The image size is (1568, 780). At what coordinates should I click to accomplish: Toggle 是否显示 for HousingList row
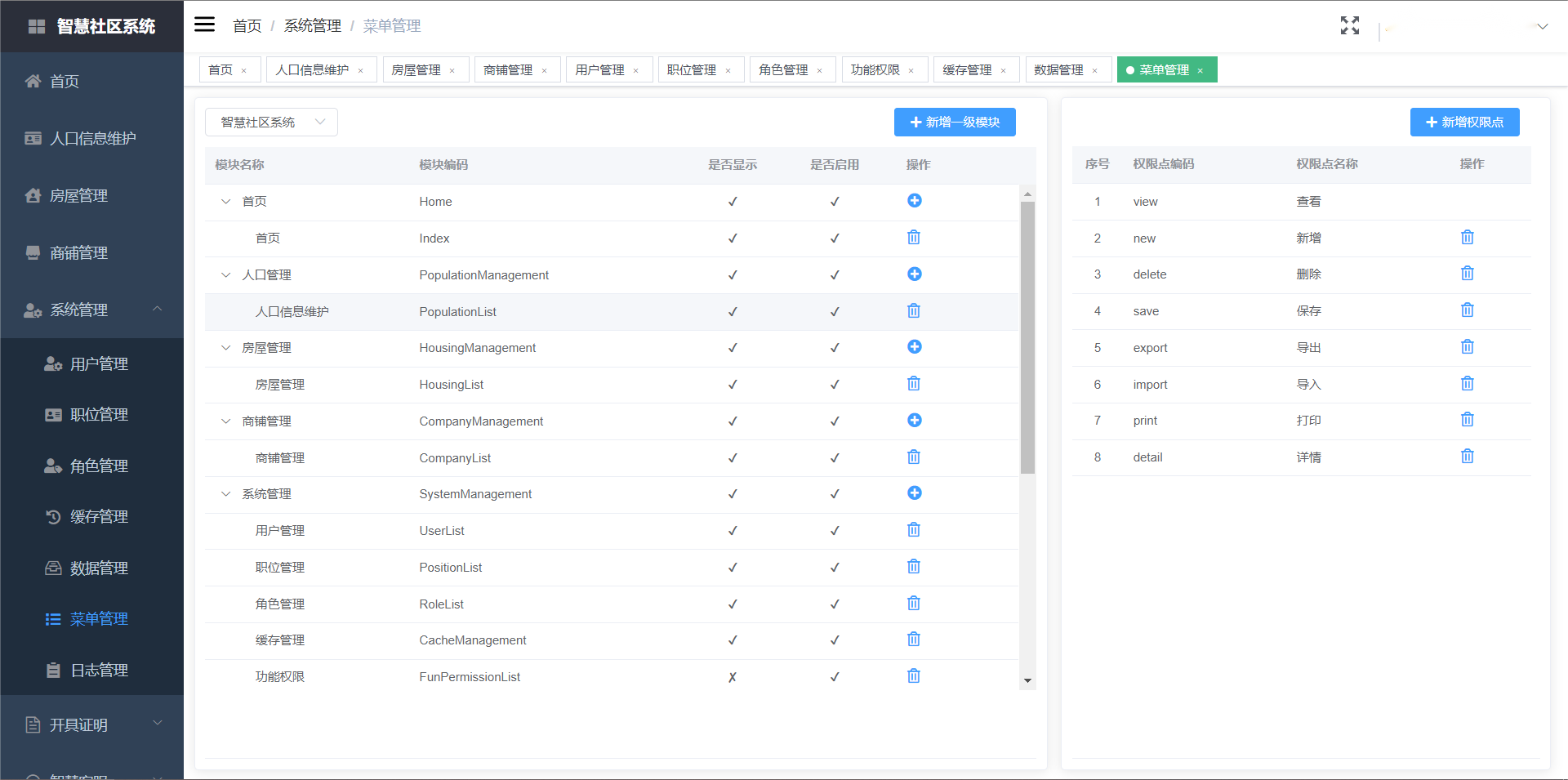(733, 385)
